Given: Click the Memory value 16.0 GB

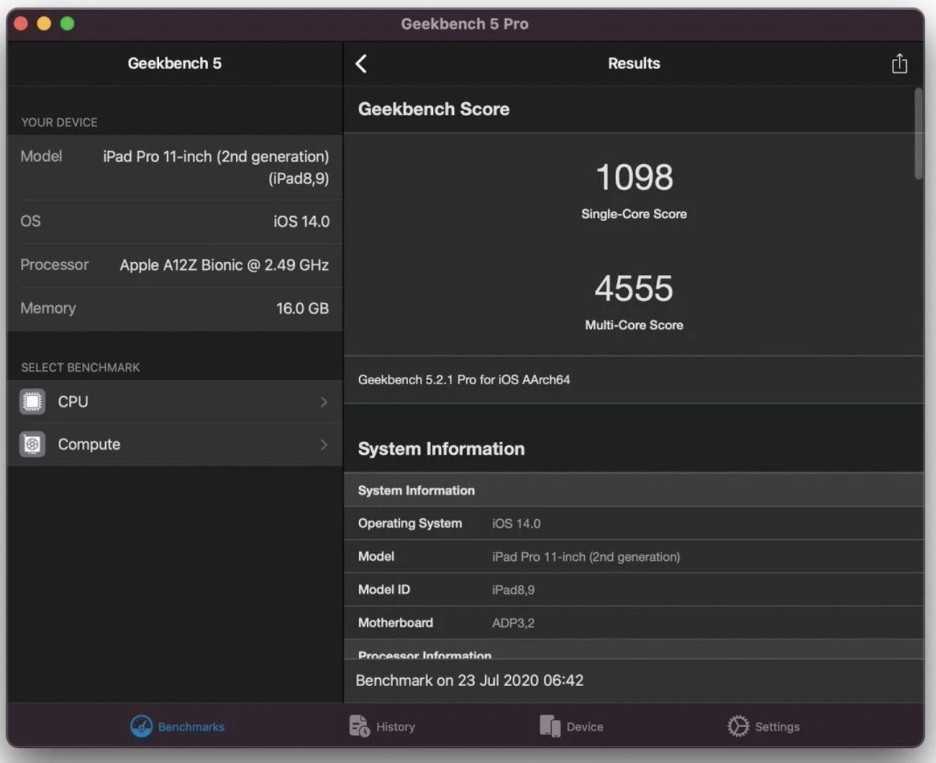Looking at the screenshot, I should click(x=302, y=308).
